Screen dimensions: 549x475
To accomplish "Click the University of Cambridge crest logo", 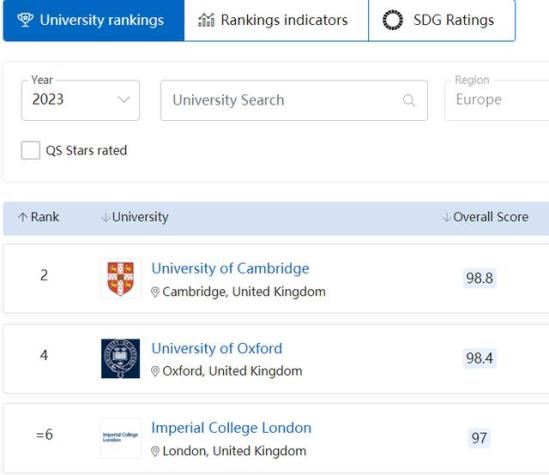I will [x=120, y=279].
